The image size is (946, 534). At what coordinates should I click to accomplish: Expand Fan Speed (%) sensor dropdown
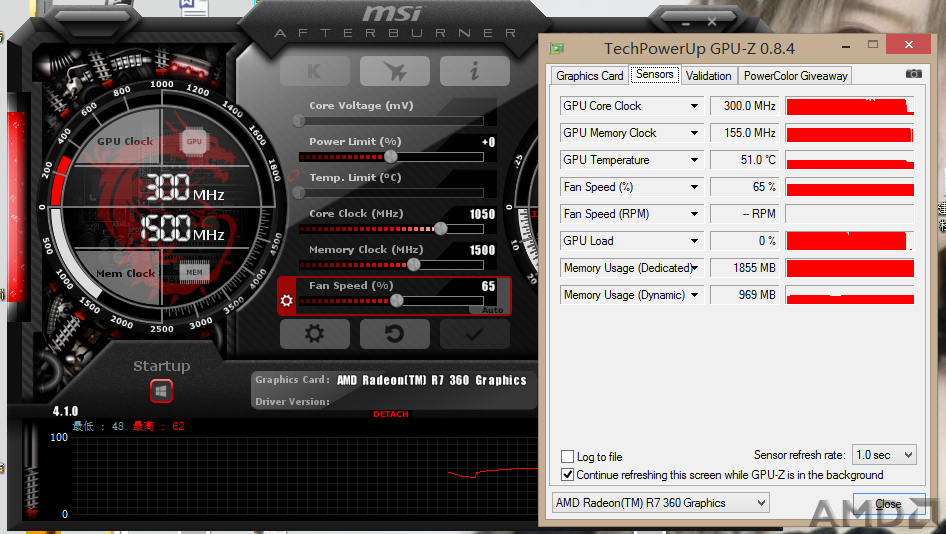pyautogui.click(x=694, y=187)
